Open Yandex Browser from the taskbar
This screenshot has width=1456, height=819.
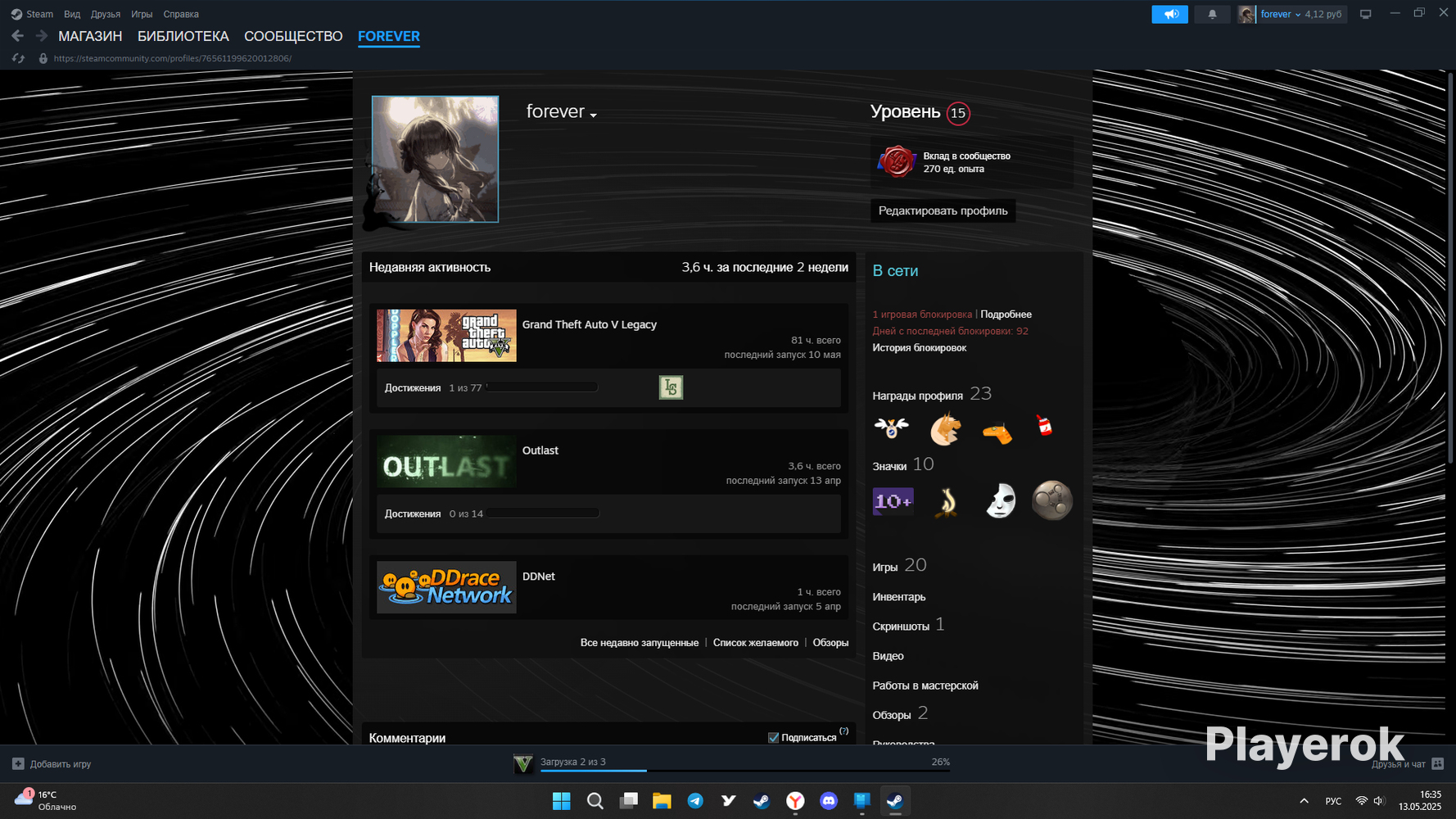click(x=795, y=801)
